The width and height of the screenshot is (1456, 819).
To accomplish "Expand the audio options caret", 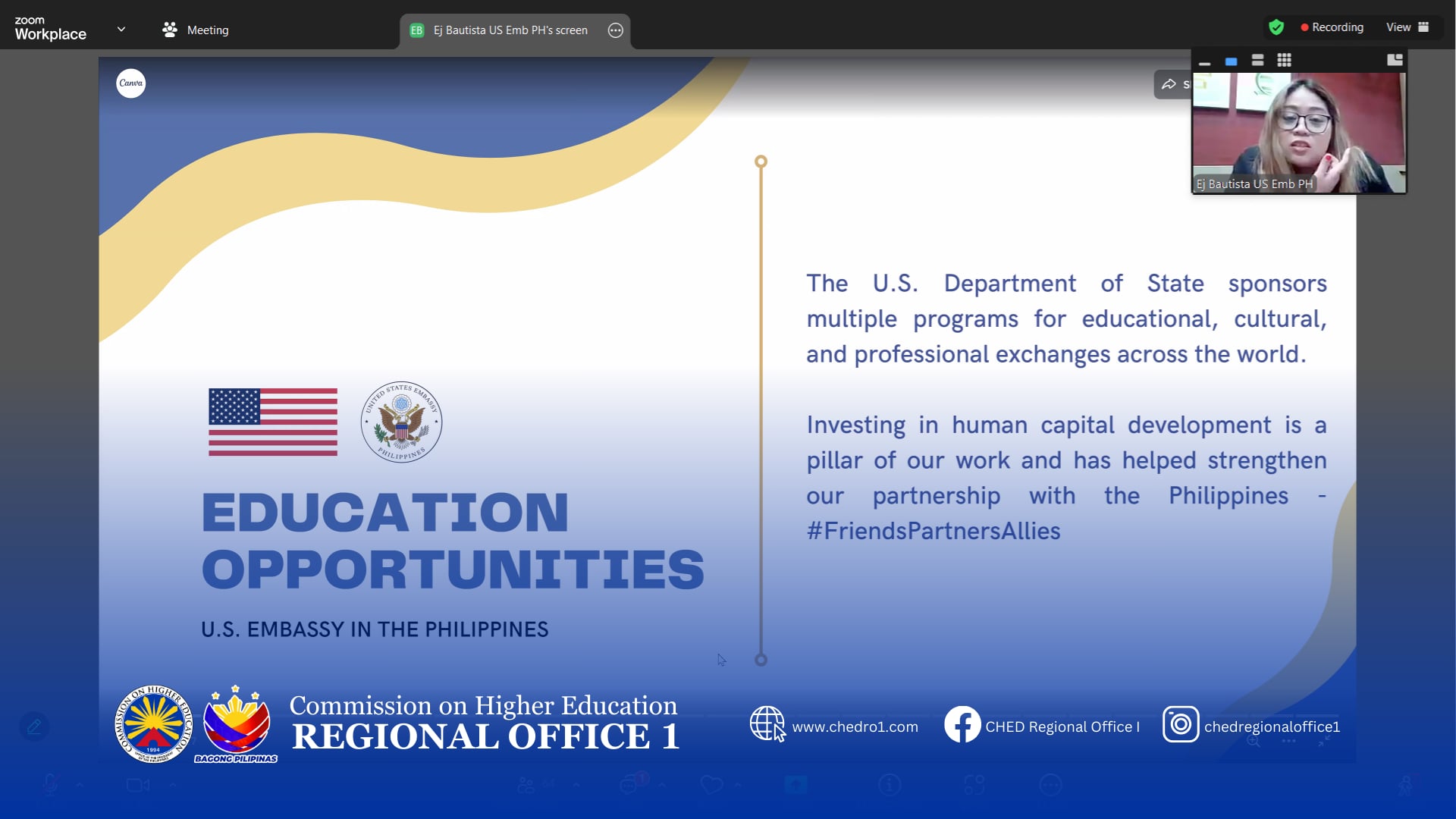I will click(80, 785).
